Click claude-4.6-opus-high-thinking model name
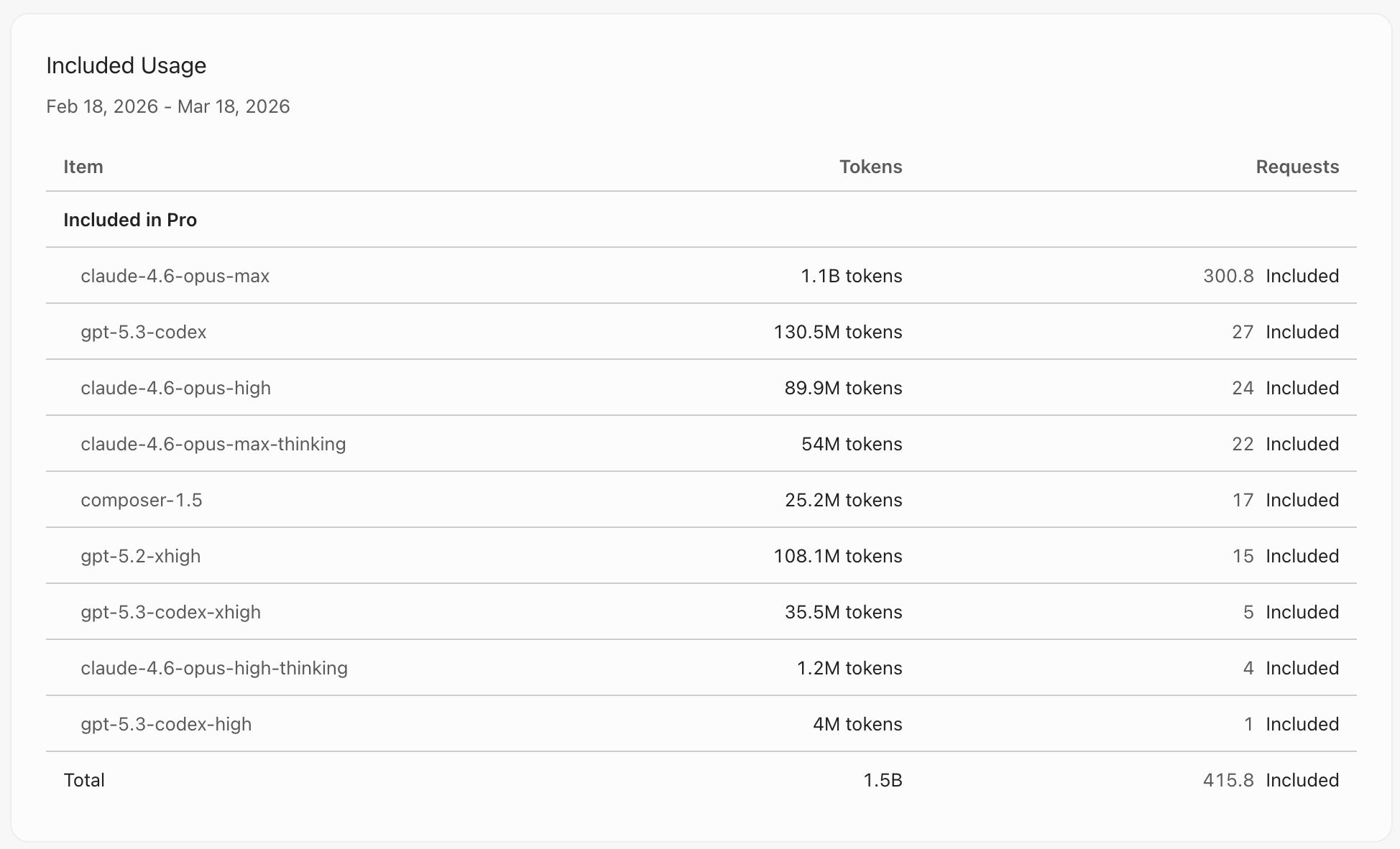 (213, 668)
